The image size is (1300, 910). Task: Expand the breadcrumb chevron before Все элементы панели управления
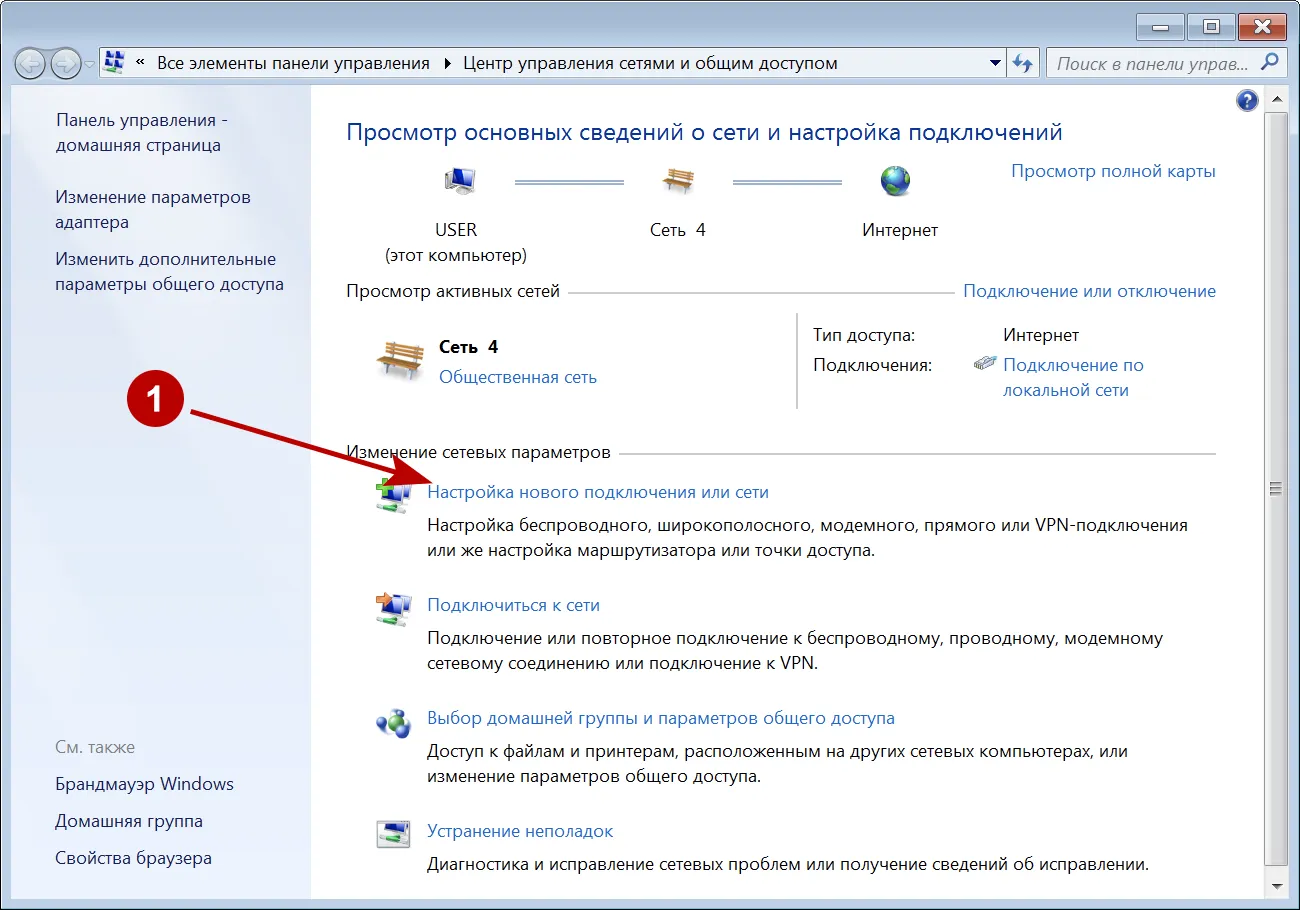(140, 62)
